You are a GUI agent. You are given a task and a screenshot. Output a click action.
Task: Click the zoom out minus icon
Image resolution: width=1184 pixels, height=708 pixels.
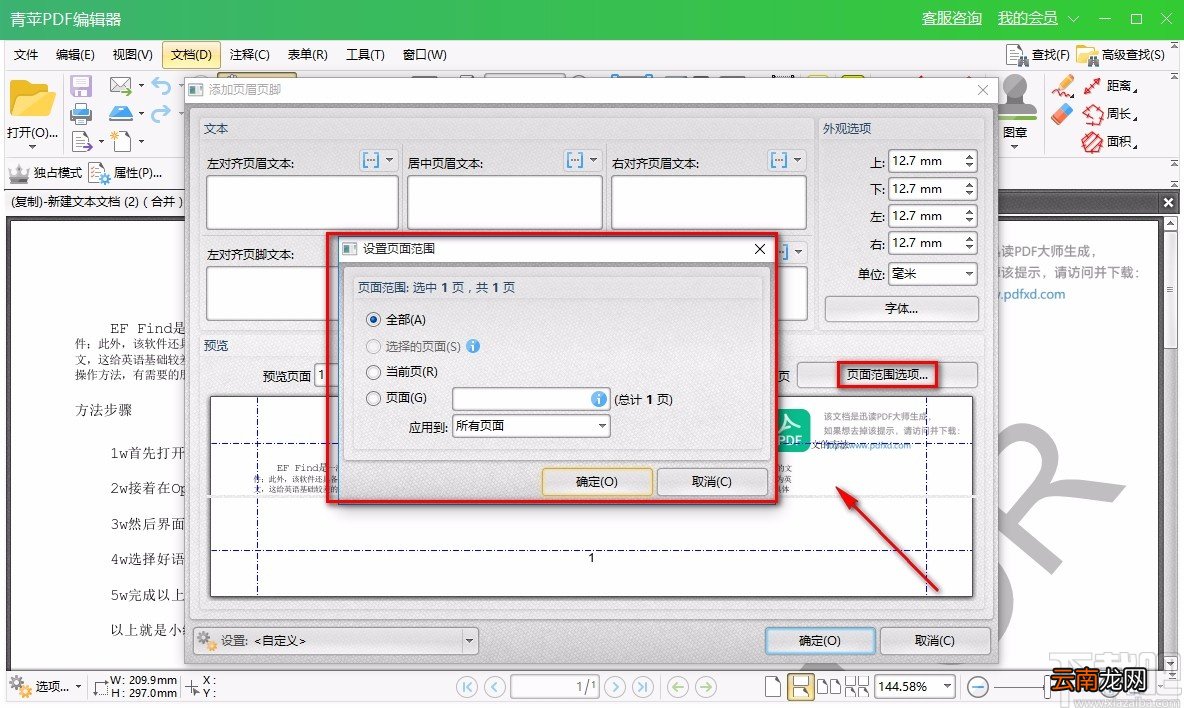point(978,687)
